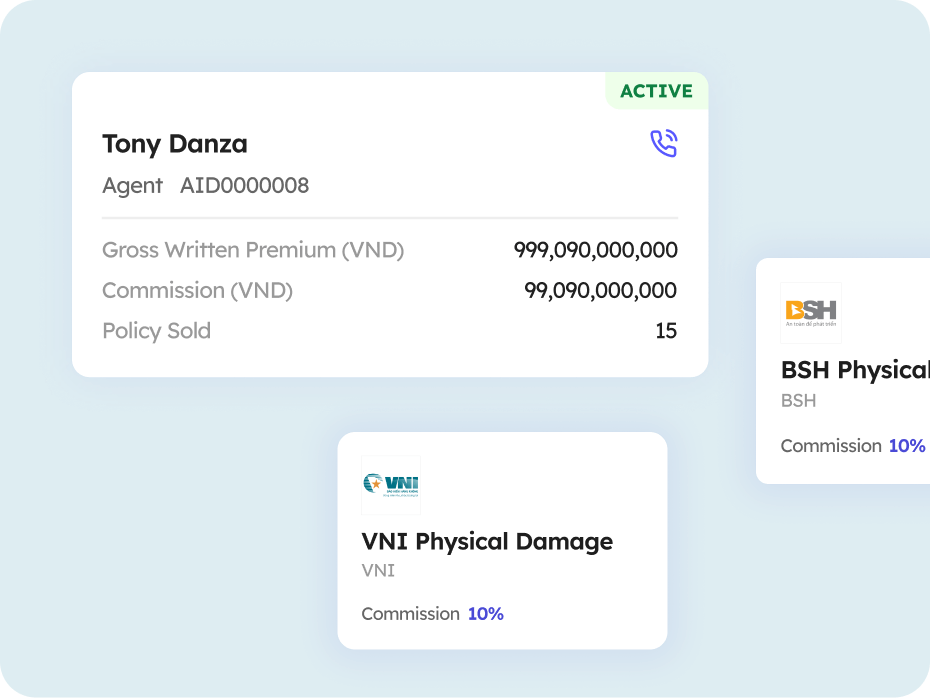Click the 10% commission on VNI card
Screen dimensions: 930x698
point(485,614)
